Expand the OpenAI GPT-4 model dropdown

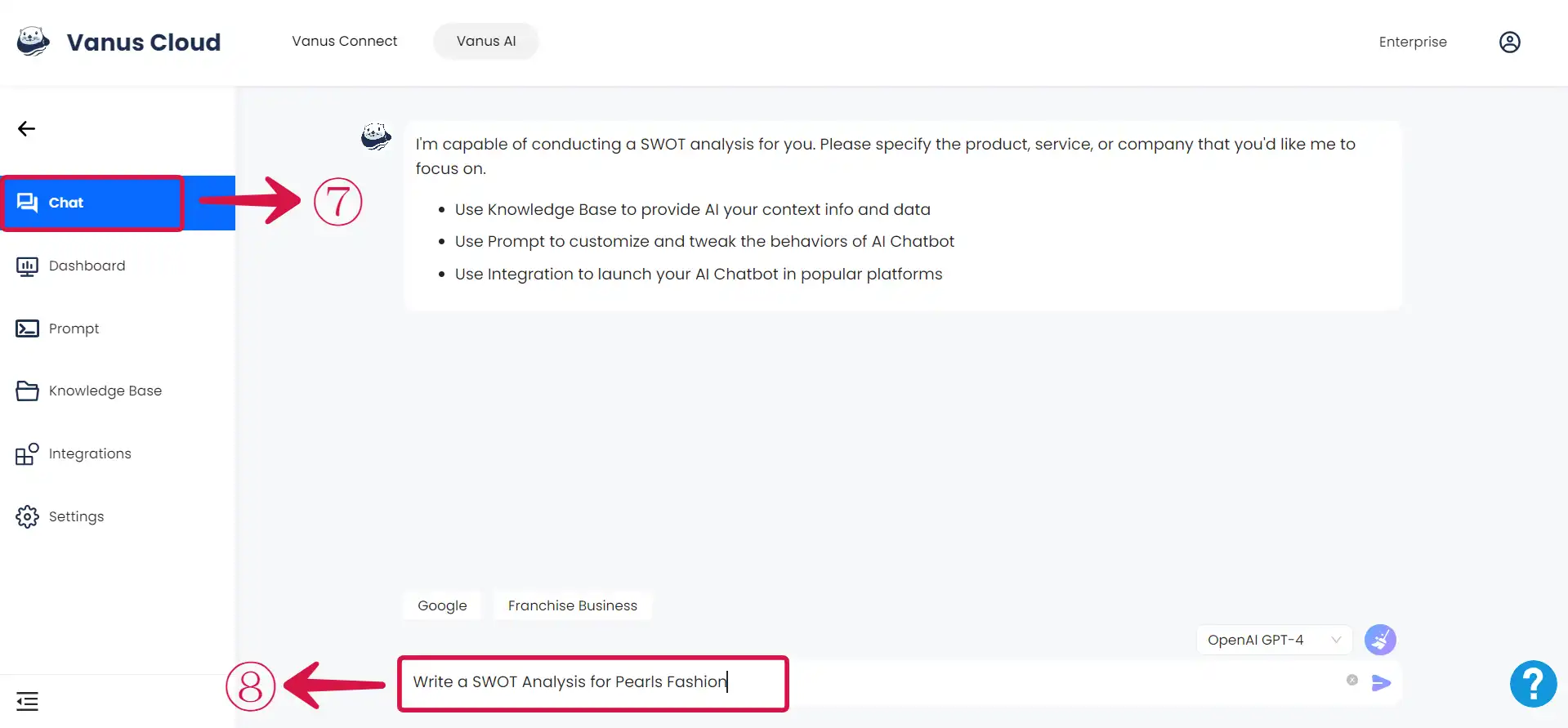(1274, 640)
